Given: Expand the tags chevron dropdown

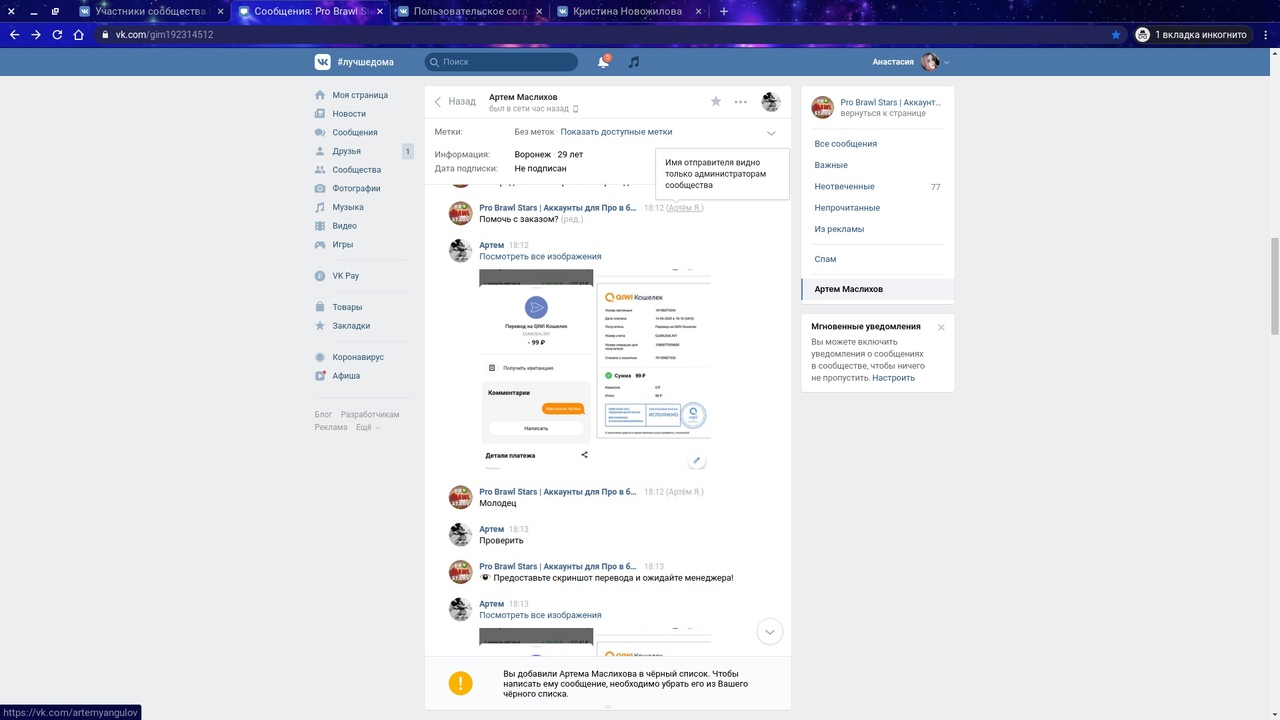Looking at the screenshot, I should (771, 133).
